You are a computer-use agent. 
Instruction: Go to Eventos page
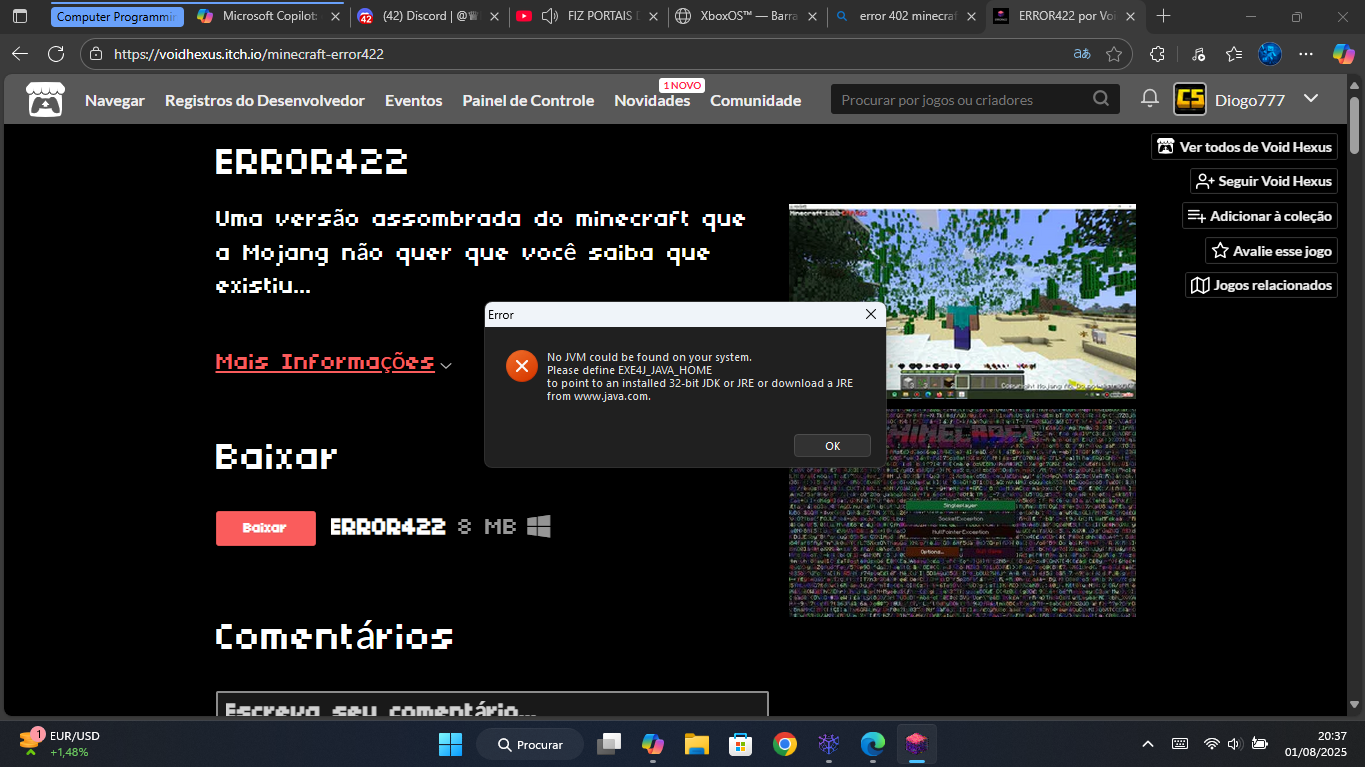[x=413, y=100]
